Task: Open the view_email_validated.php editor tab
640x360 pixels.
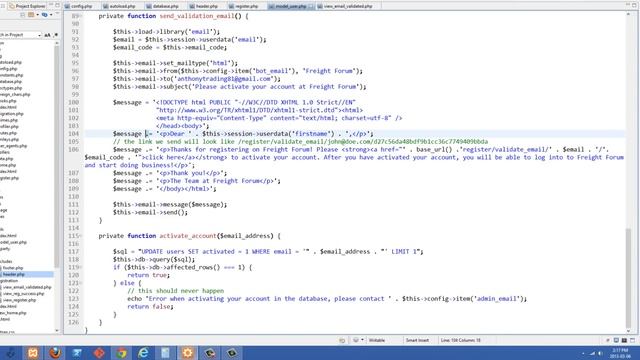Action: 345,6
